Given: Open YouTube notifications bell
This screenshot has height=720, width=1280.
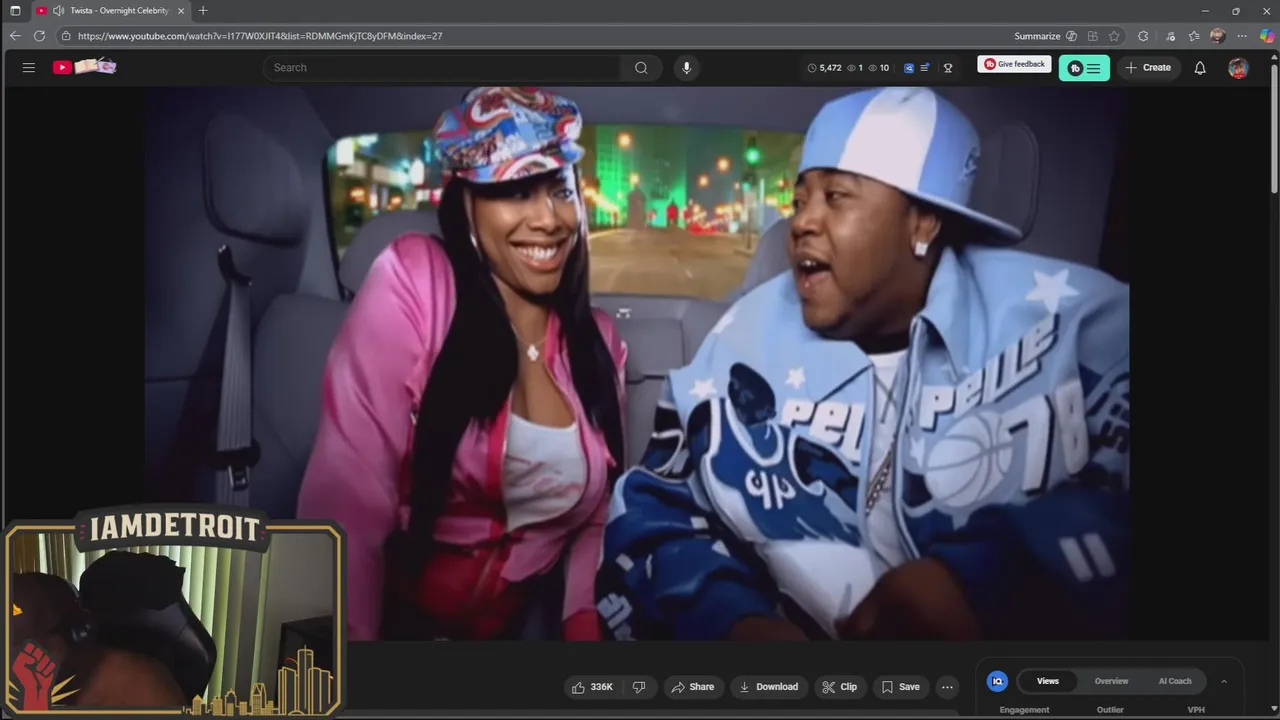Looking at the screenshot, I should 1200,68.
